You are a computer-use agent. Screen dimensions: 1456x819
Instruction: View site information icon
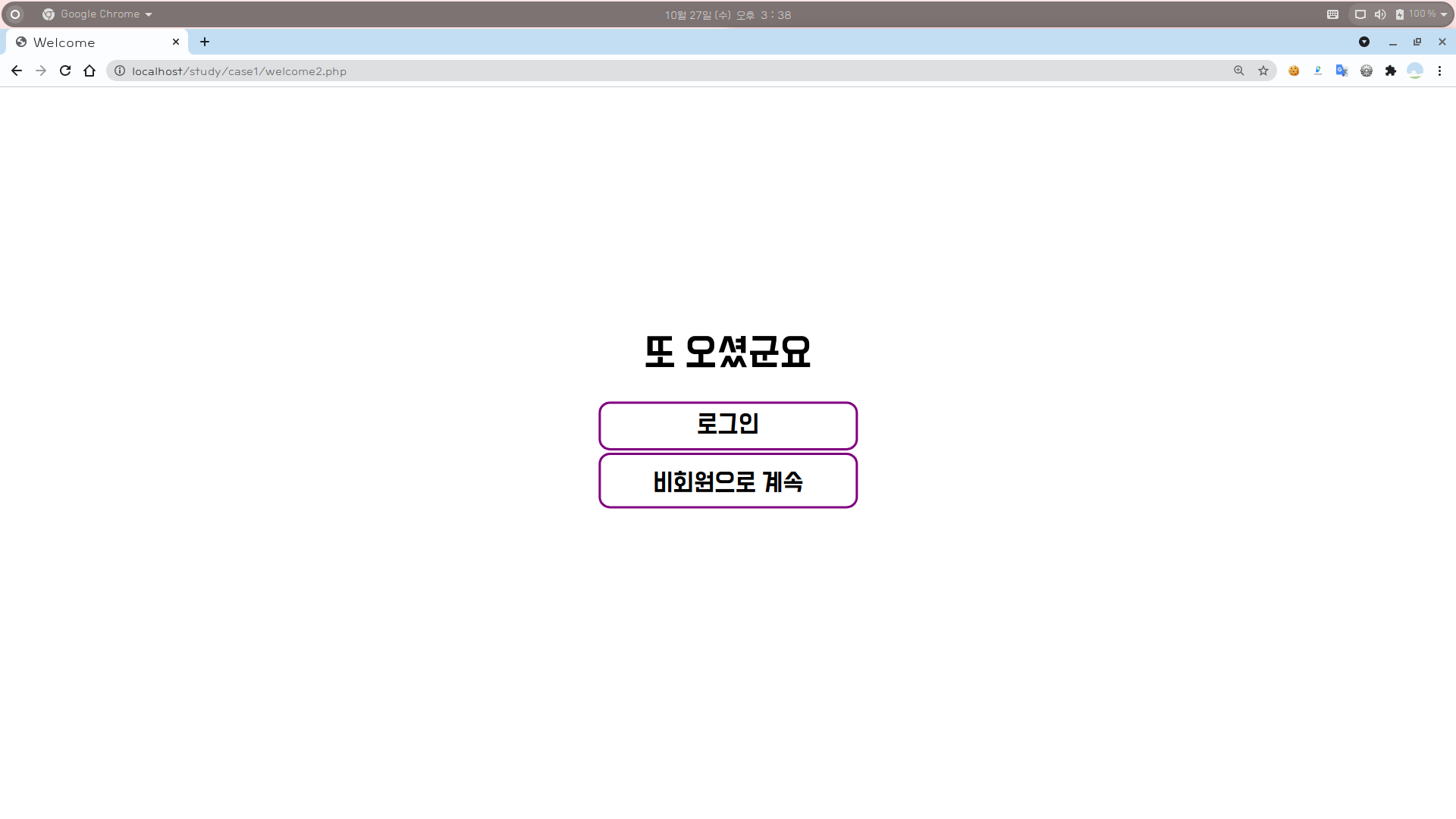pyautogui.click(x=120, y=71)
